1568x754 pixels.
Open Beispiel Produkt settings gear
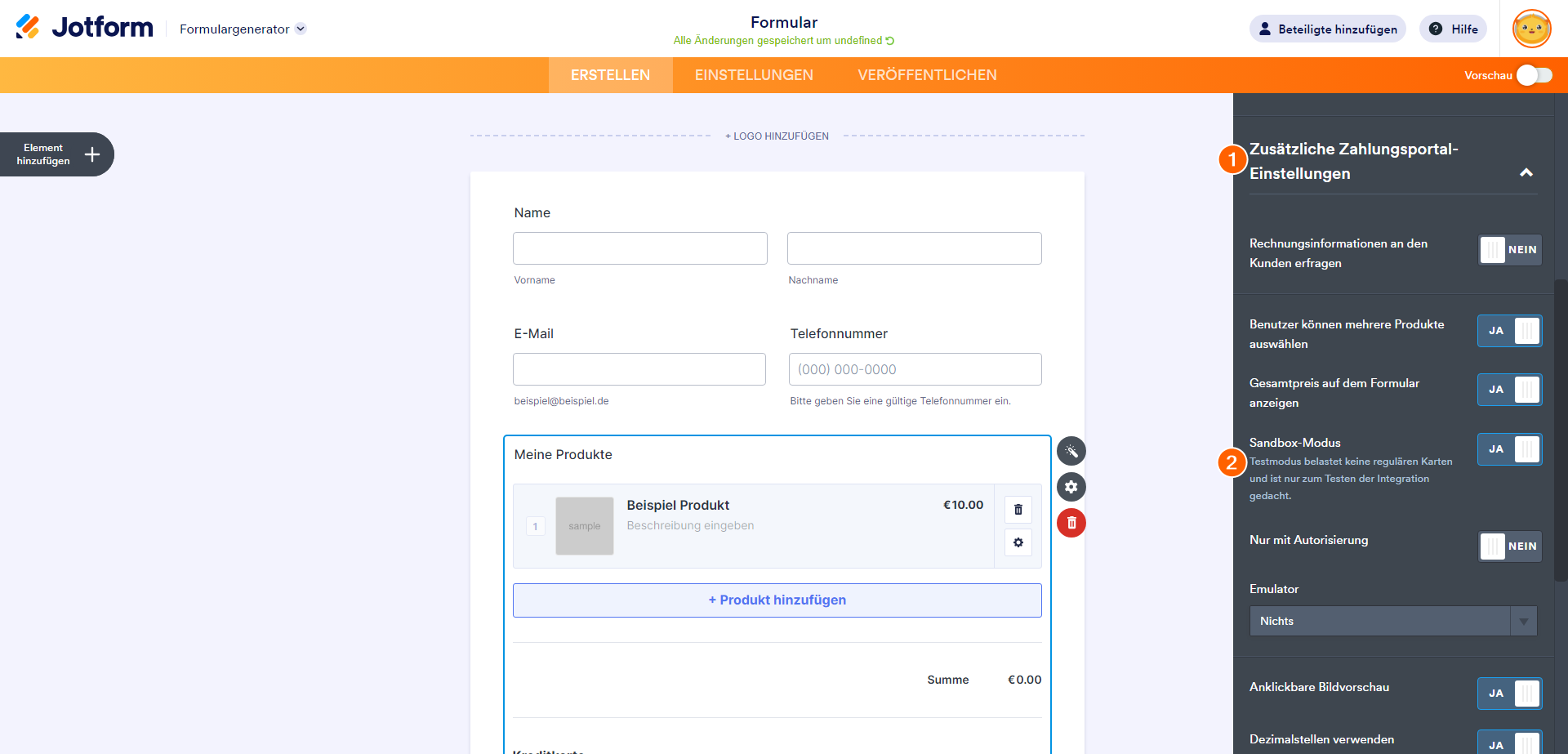1018,542
